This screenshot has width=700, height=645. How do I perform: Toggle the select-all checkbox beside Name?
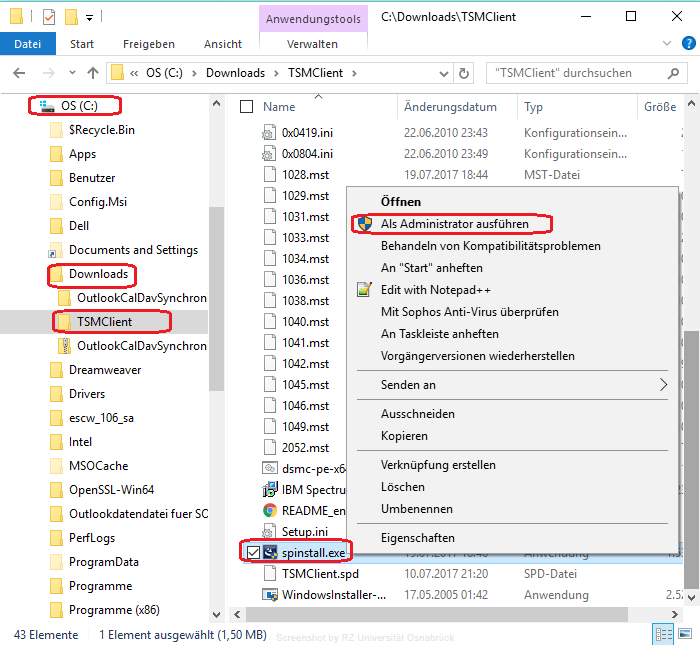[x=247, y=107]
